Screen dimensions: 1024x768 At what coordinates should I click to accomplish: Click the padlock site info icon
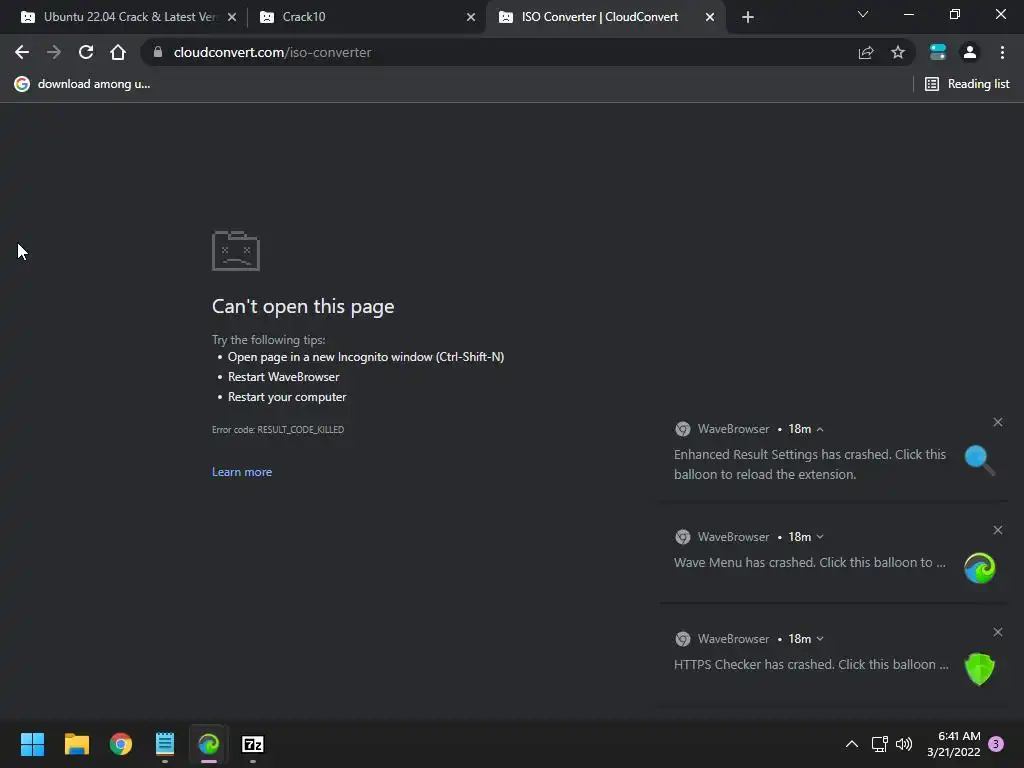pos(157,52)
